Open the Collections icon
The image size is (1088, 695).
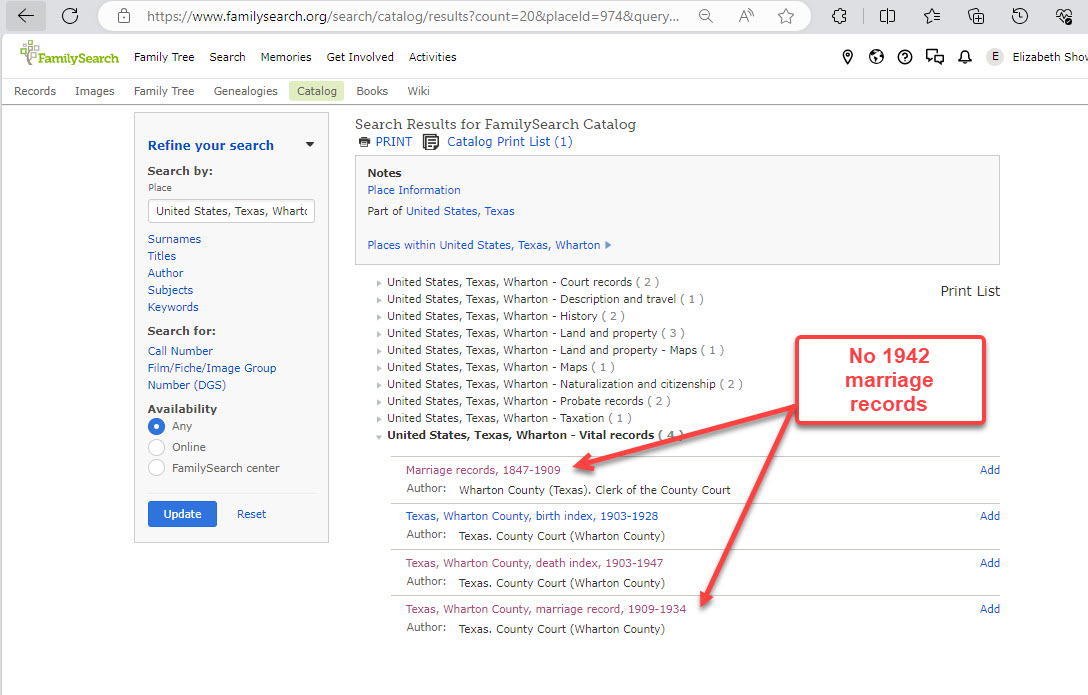(976, 16)
